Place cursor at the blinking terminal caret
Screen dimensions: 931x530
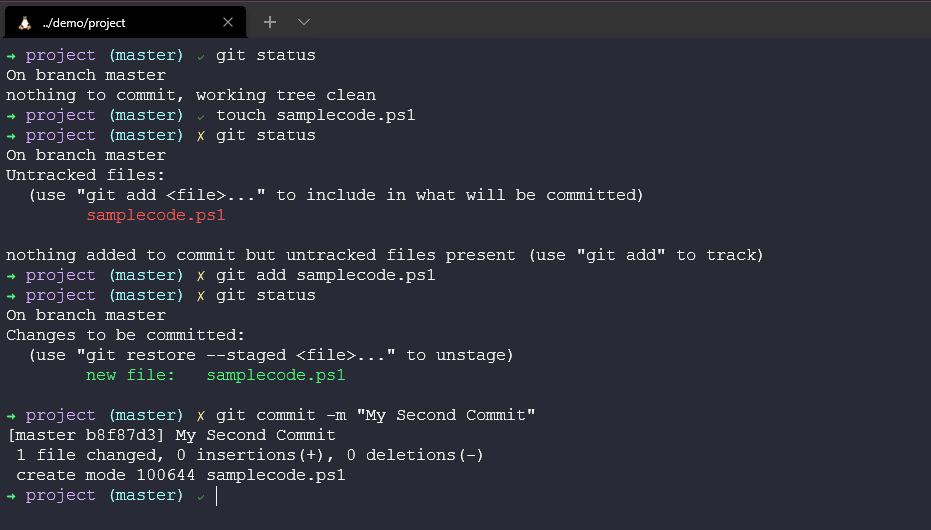tap(217, 496)
